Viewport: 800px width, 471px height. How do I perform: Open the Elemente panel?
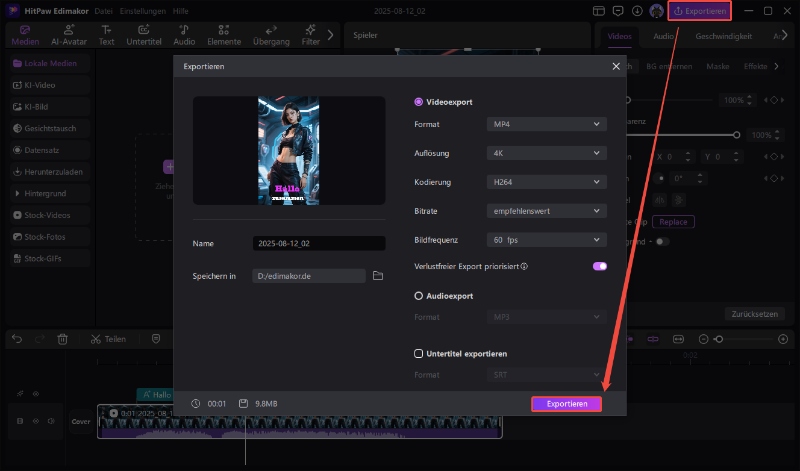pyautogui.click(x=224, y=36)
